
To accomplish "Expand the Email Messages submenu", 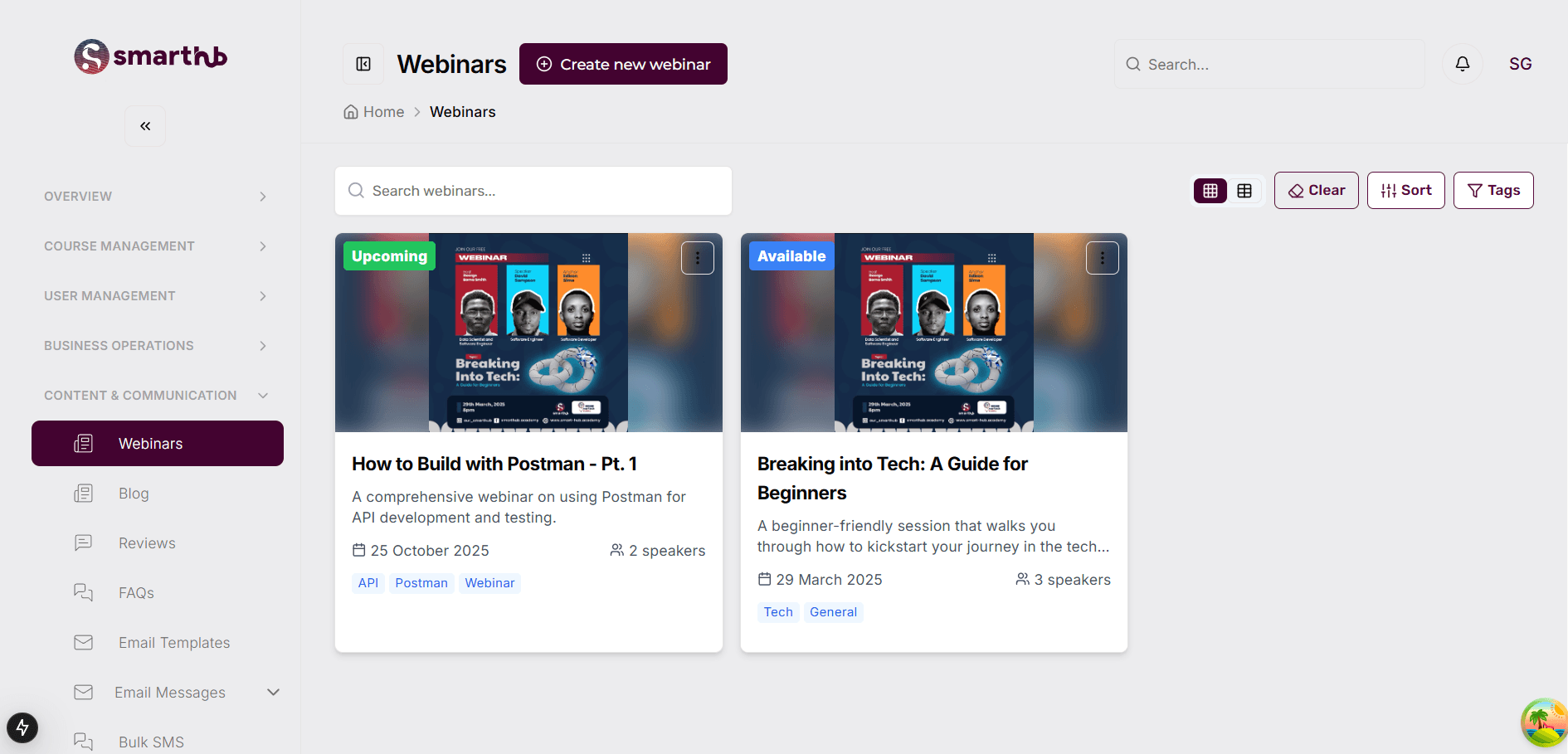I will point(274,692).
